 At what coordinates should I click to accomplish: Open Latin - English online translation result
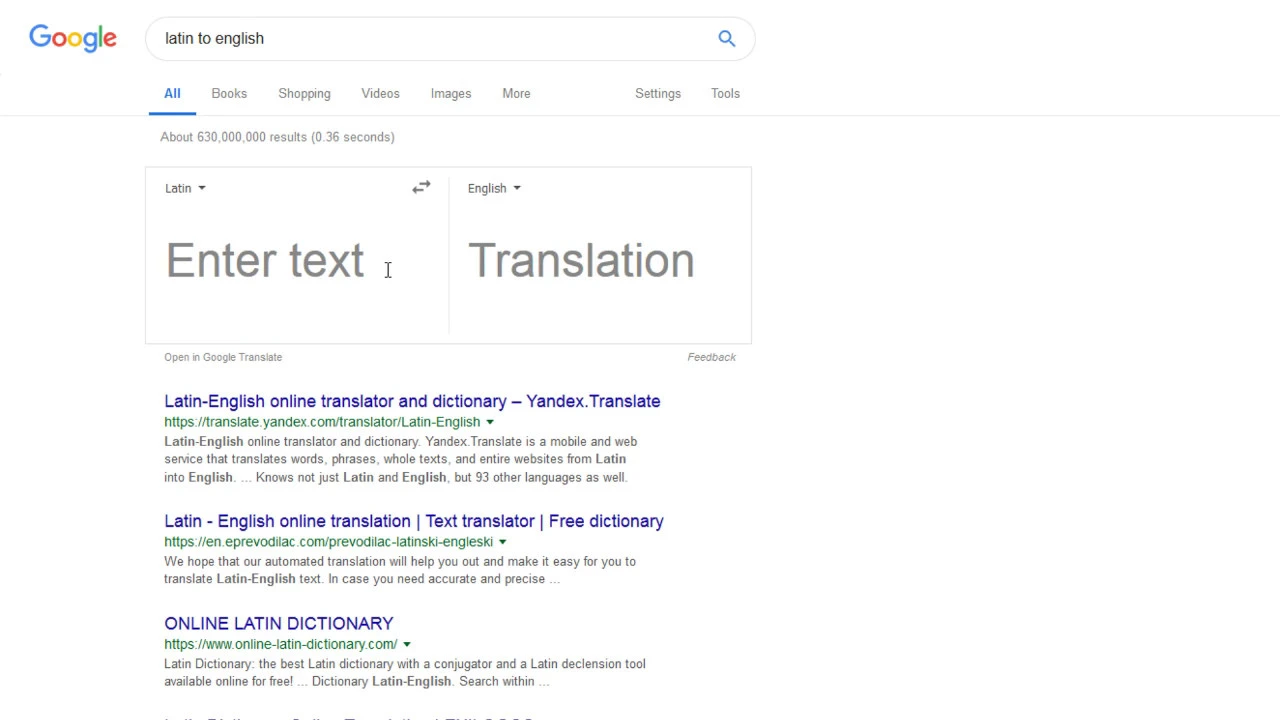click(414, 521)
